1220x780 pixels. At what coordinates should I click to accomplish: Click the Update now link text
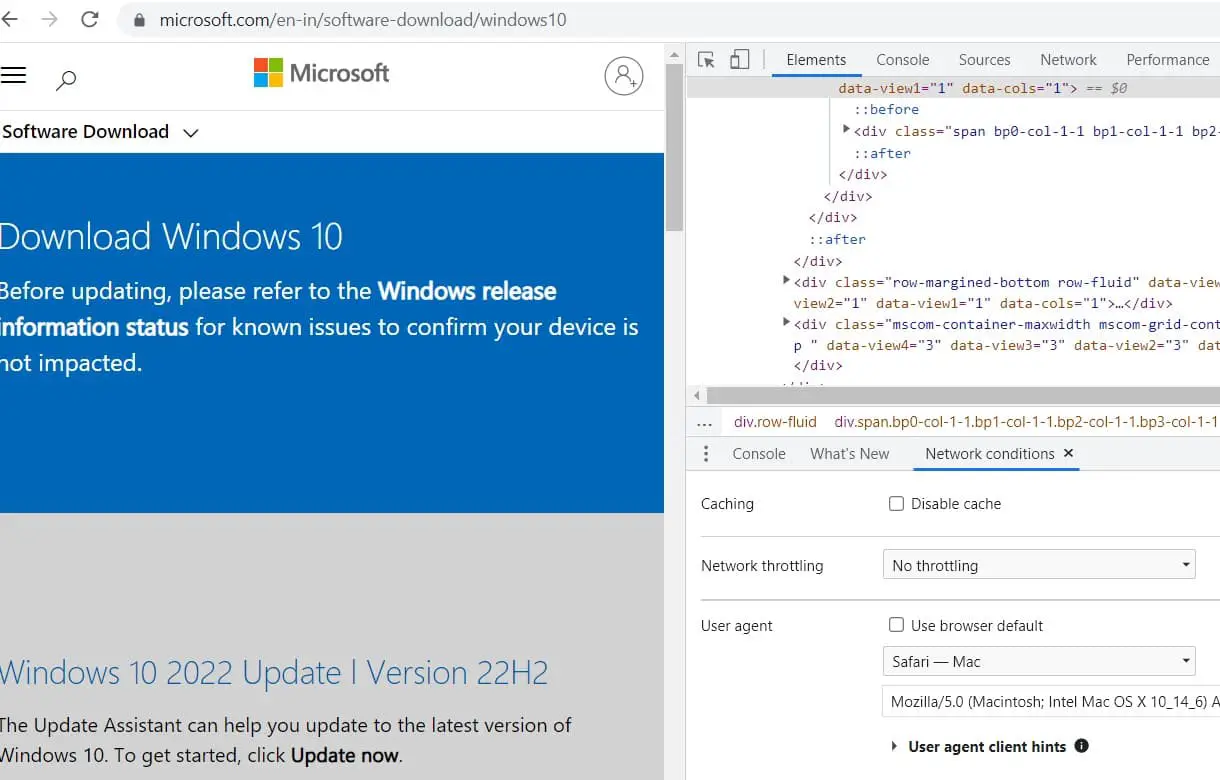[345, 756]
